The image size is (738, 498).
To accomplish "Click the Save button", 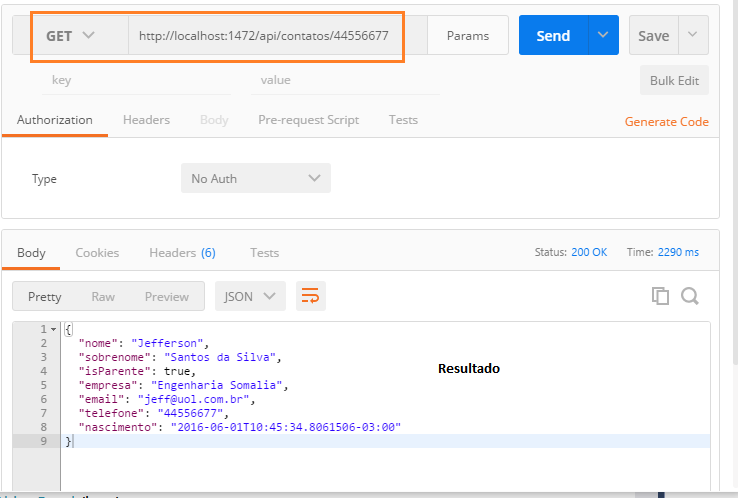I will 654,35.
